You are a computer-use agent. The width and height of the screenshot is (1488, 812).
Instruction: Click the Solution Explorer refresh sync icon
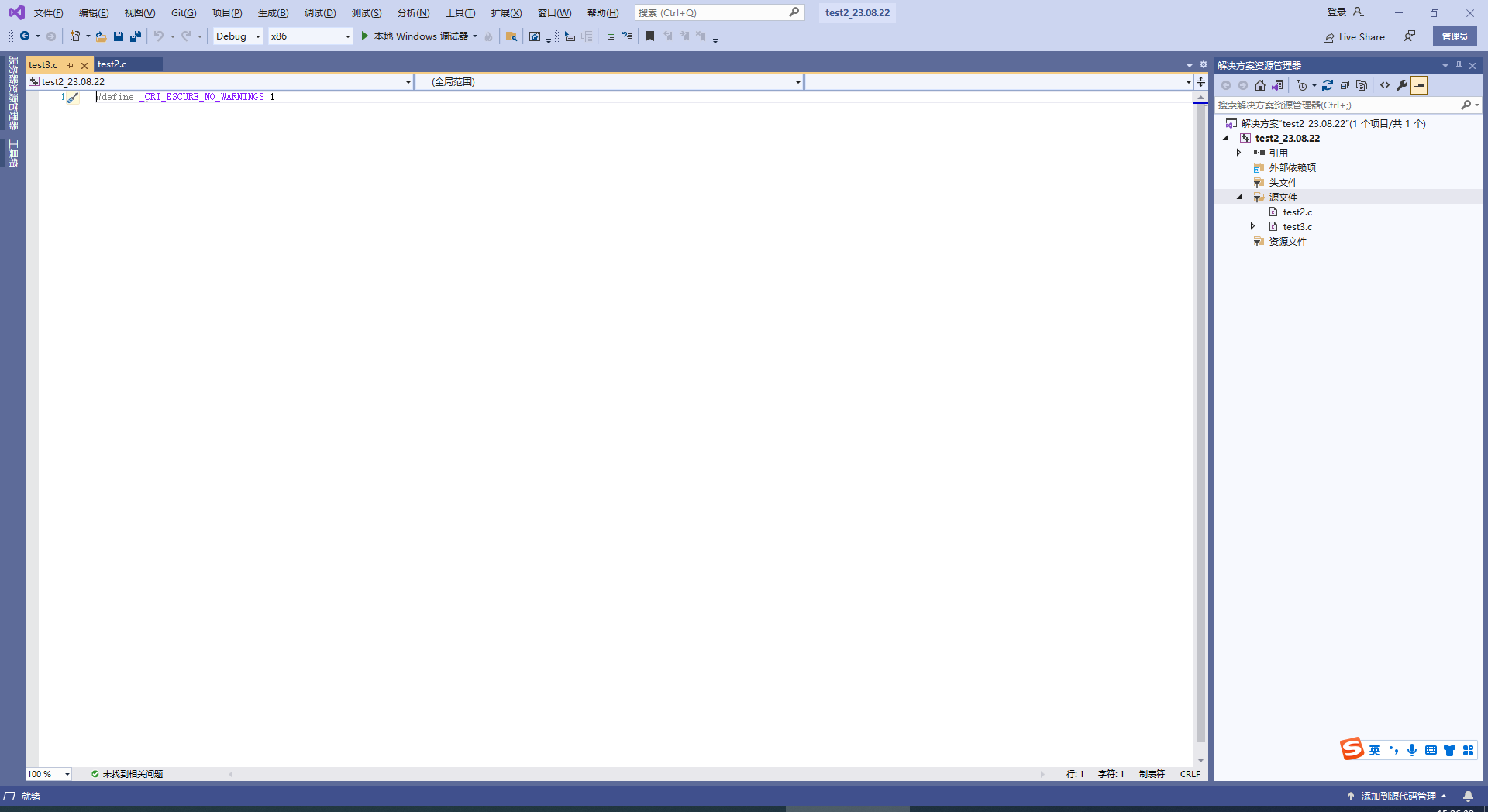click(1328, 85)
